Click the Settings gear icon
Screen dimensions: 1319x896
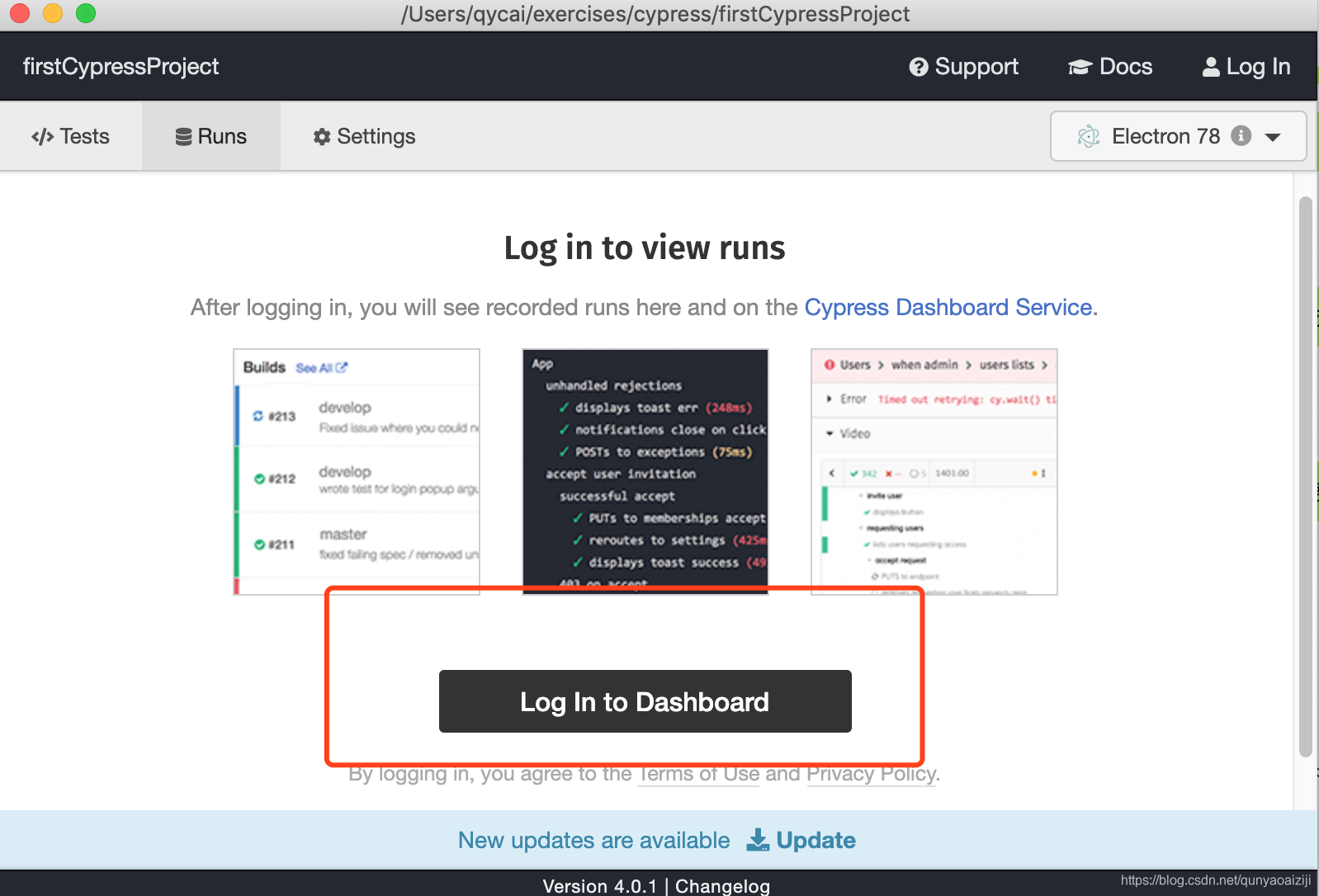[322, 136]
